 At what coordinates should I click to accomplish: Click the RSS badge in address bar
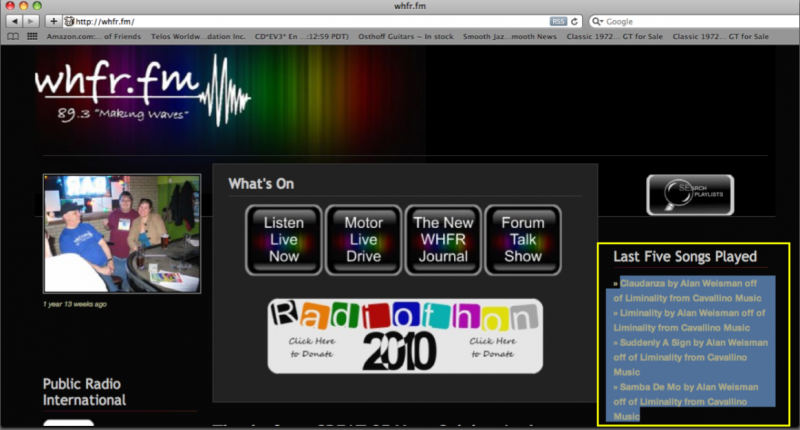558,21
